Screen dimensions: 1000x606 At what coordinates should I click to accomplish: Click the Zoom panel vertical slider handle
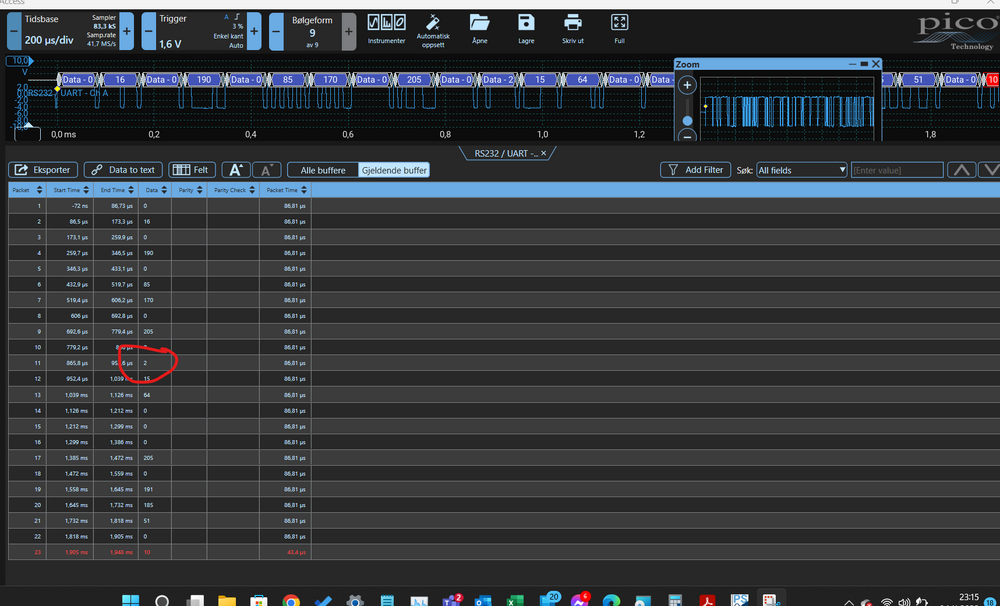[687, 121]
